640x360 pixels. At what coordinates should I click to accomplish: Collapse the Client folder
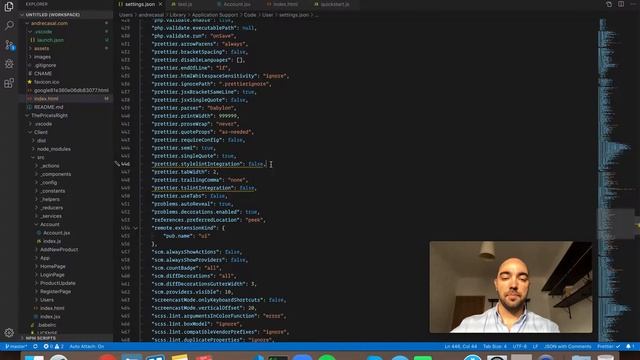[x=41, y=132]
